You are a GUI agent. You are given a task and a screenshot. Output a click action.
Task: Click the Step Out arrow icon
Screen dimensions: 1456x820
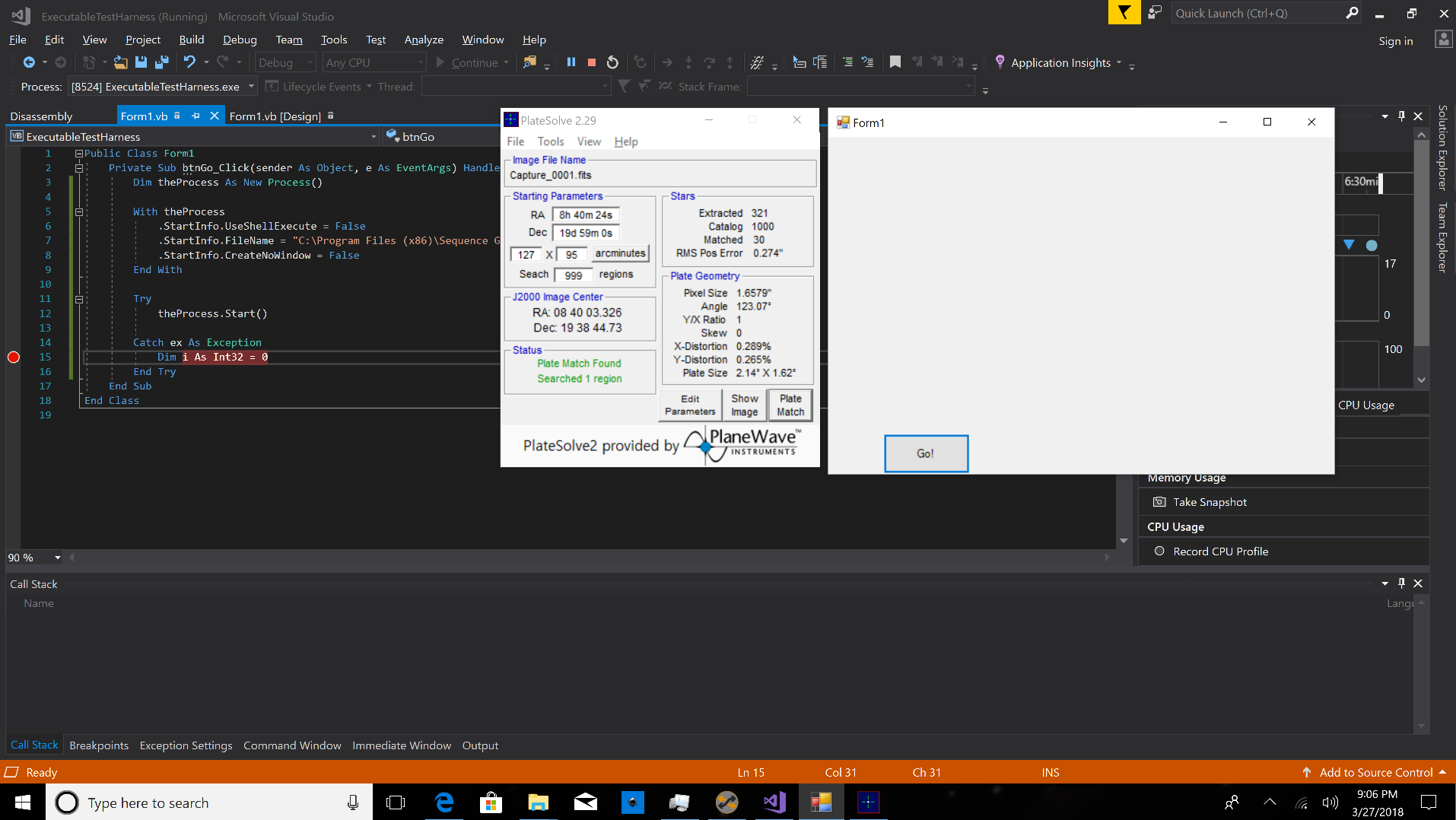730,62
